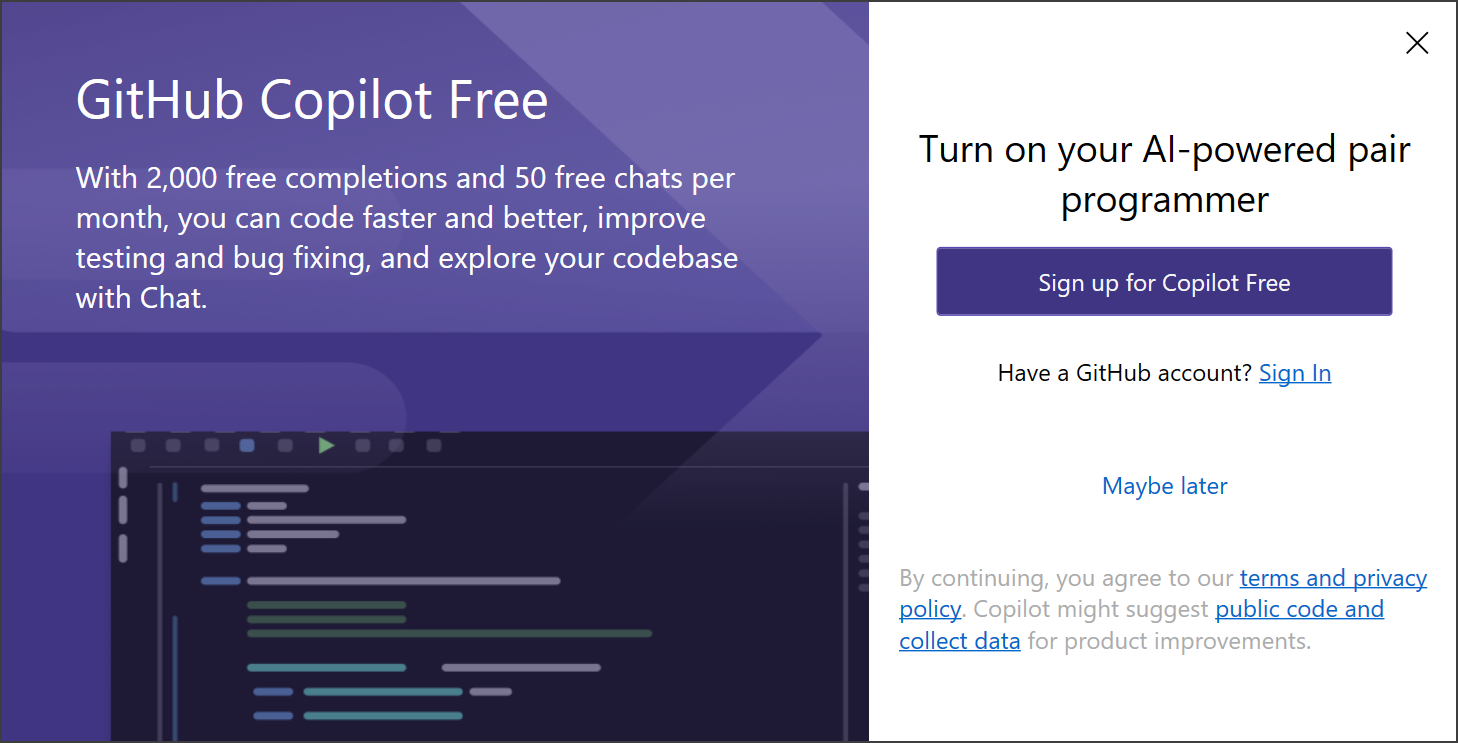The image size is (1458, 743).
Task: Click the middle sidebar icon in the code mockup
Action: (x=122, y=508)
